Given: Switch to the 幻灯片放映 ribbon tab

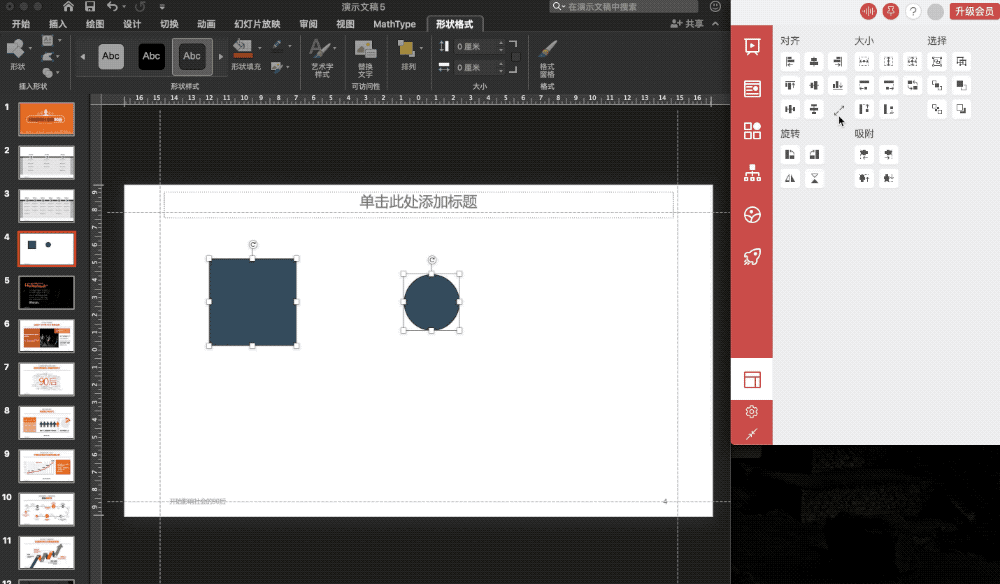Looking at the screenshot, I should [257, 24].
